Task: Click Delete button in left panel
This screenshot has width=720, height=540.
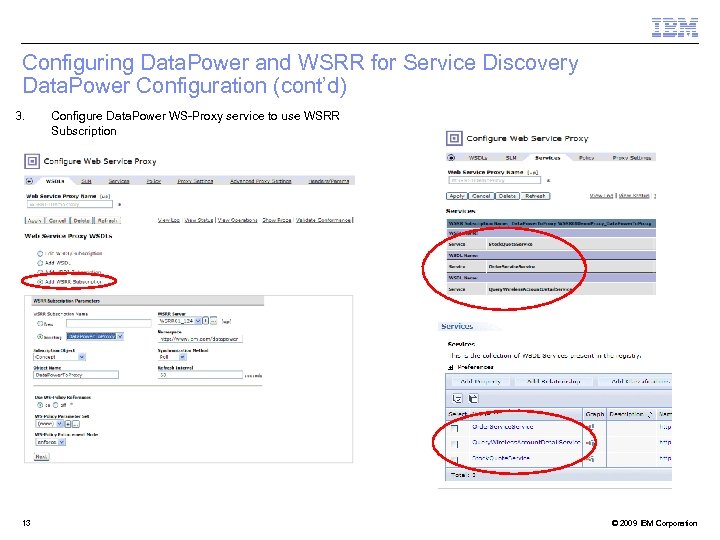Action: tap(82, 220)
